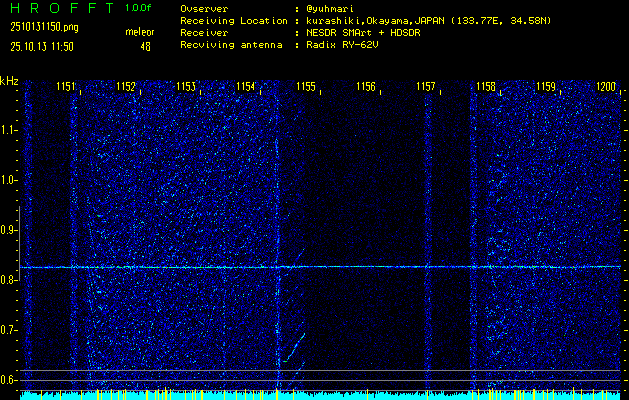Select the meteor label
The image size is (629, 400).
(140, 32)
